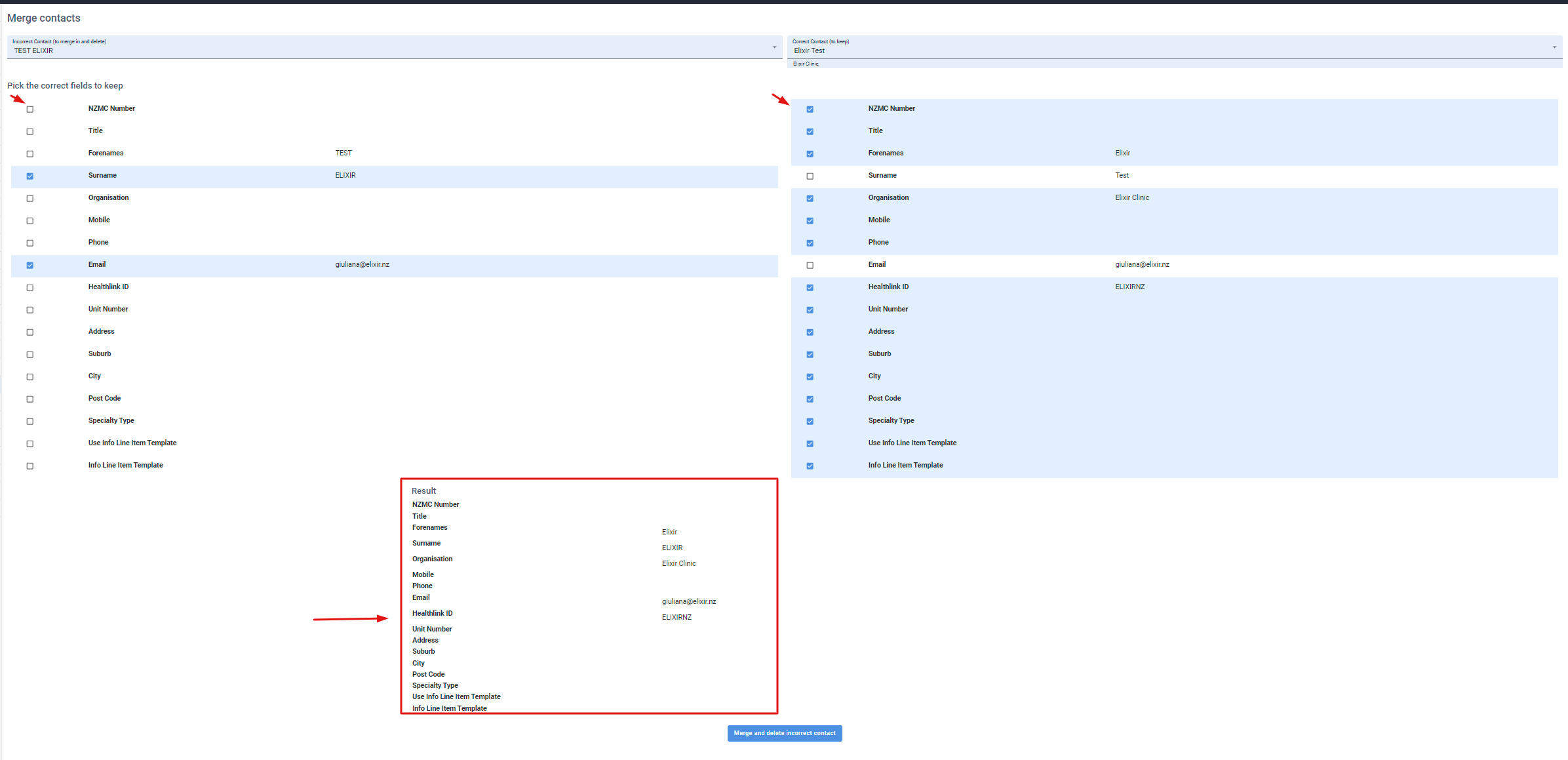Expand the TEST ELIXIR contact selector arrow
Screen dimensions: 1568x760
[774, 47]
